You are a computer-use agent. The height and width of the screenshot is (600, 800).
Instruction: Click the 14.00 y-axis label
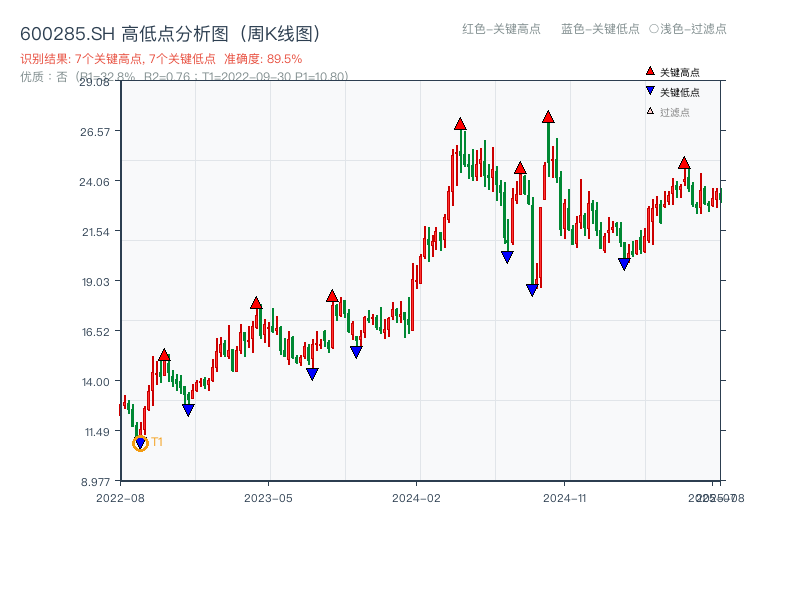[96, 382]
